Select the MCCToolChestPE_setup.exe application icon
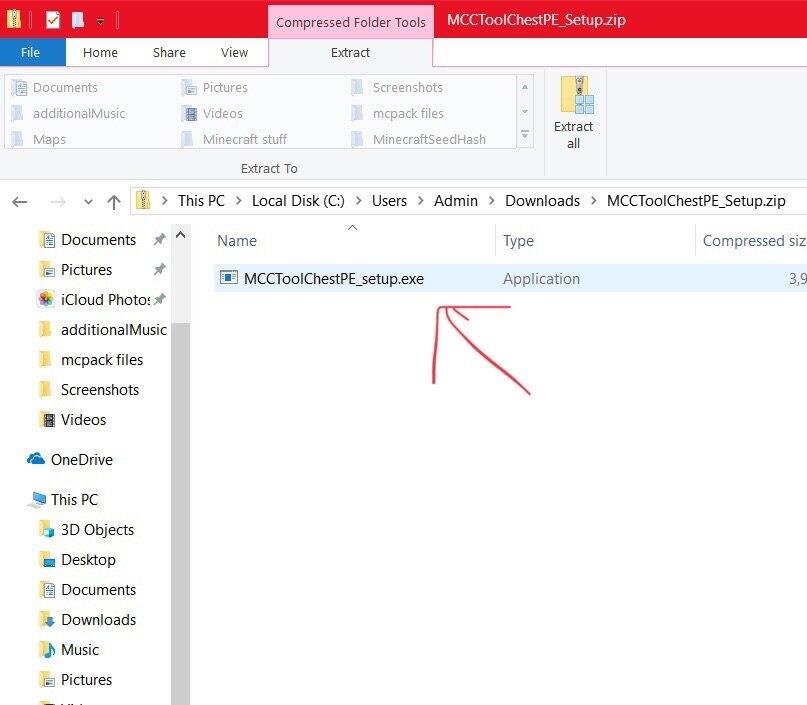Viewport: 807px width, 705px height. [229, 277]
